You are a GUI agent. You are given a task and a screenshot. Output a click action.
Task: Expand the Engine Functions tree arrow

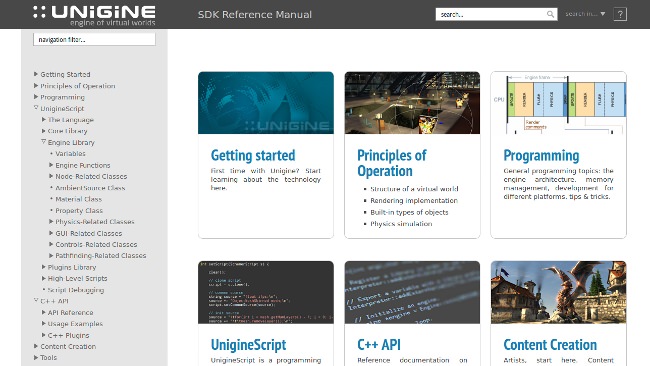51,165
